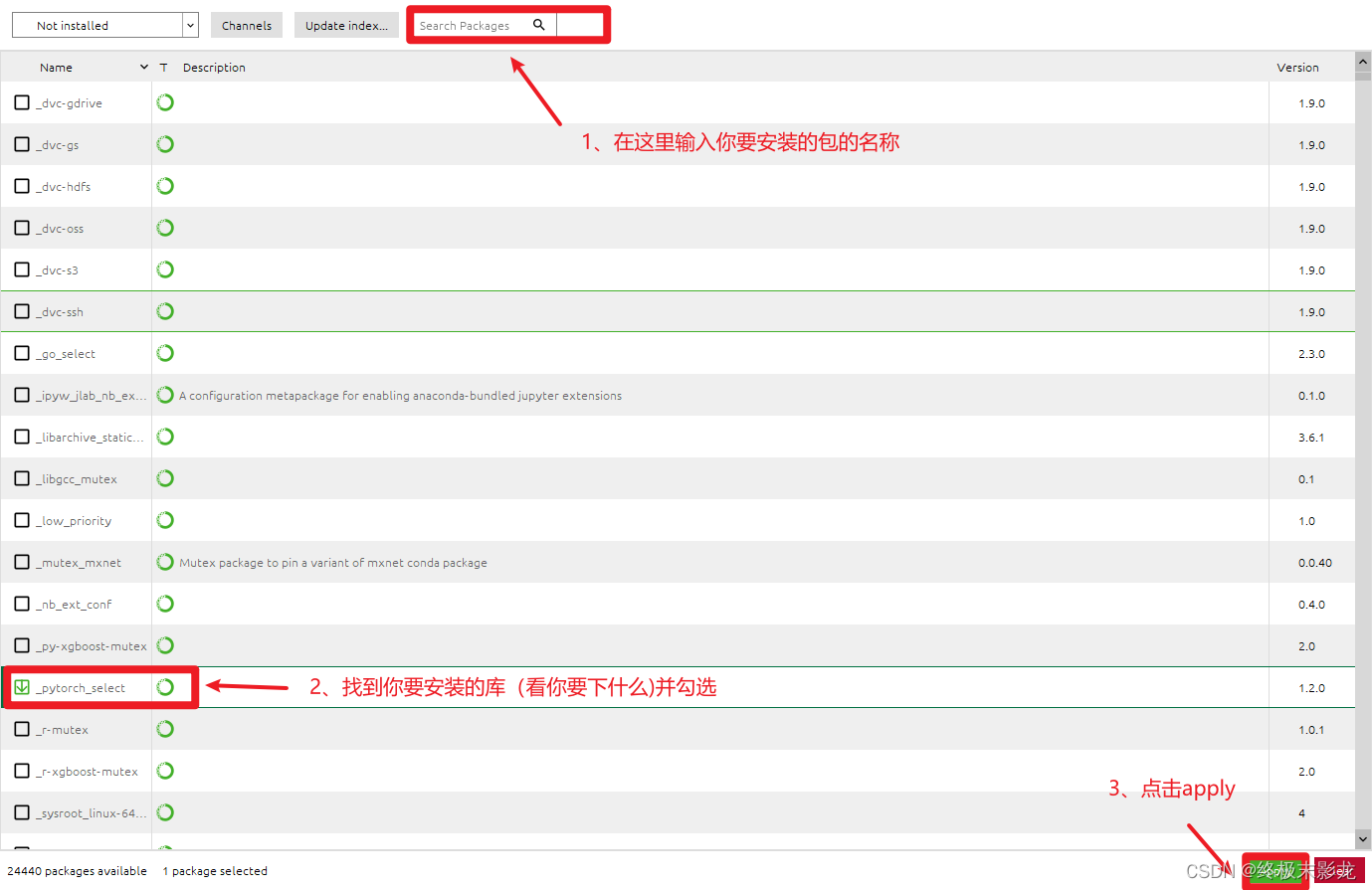
Task: Check the _low_priority package checkbox
Action: (22, 520)
